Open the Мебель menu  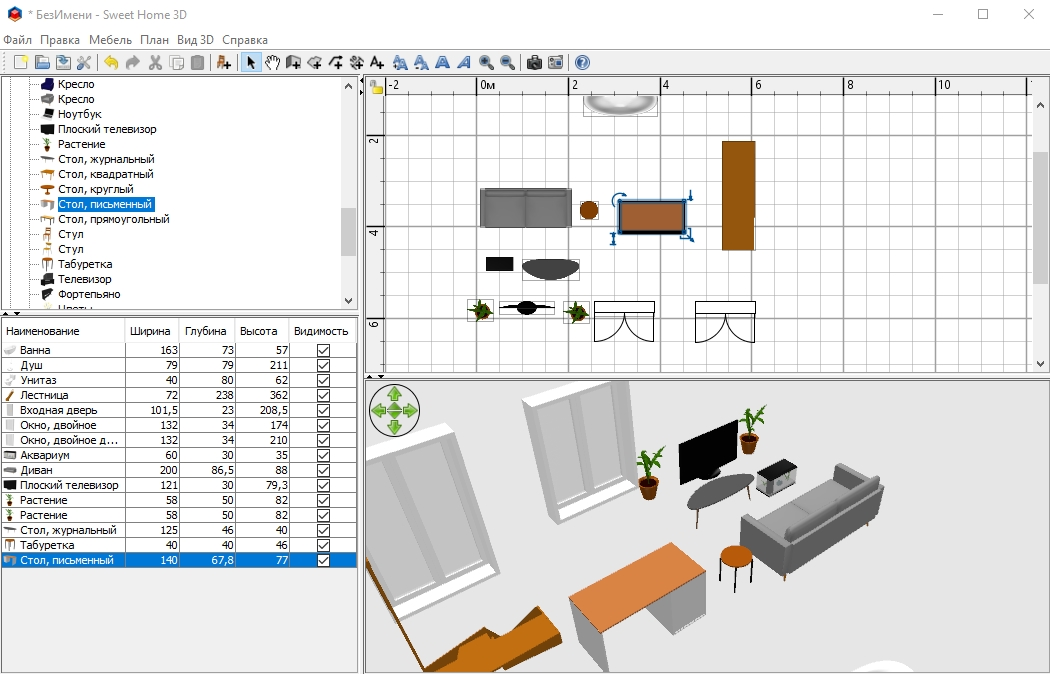coord(110,40)
